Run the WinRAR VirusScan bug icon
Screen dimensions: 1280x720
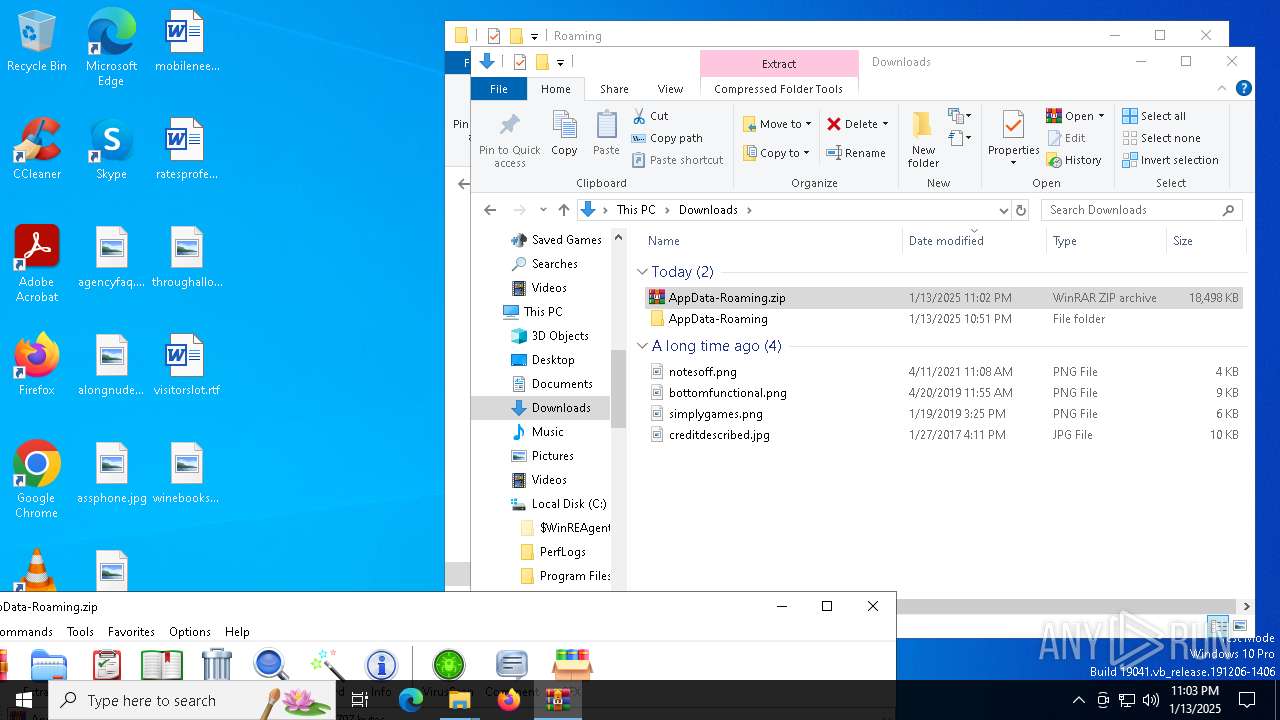click(x=448, y=664)
